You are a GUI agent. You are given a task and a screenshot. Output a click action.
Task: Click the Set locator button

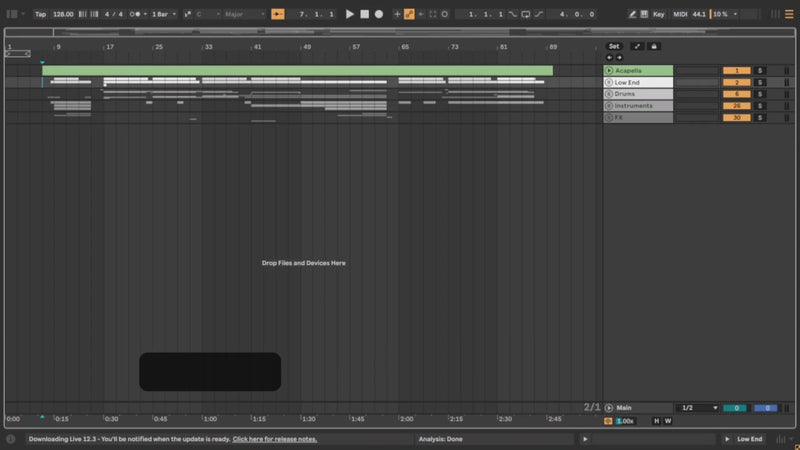point(614,46)
